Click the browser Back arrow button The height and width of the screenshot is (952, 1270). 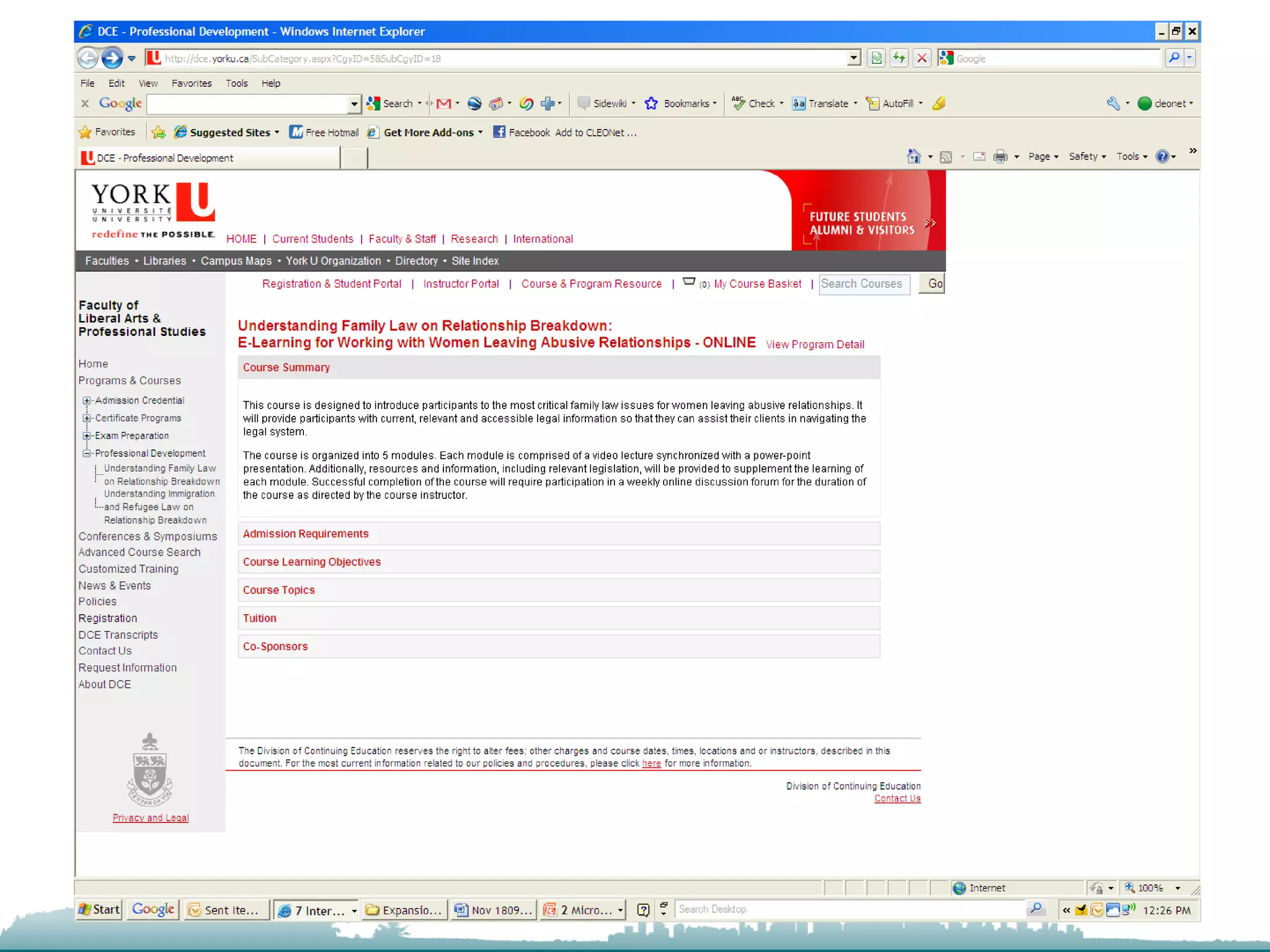[x=88, y=58]
